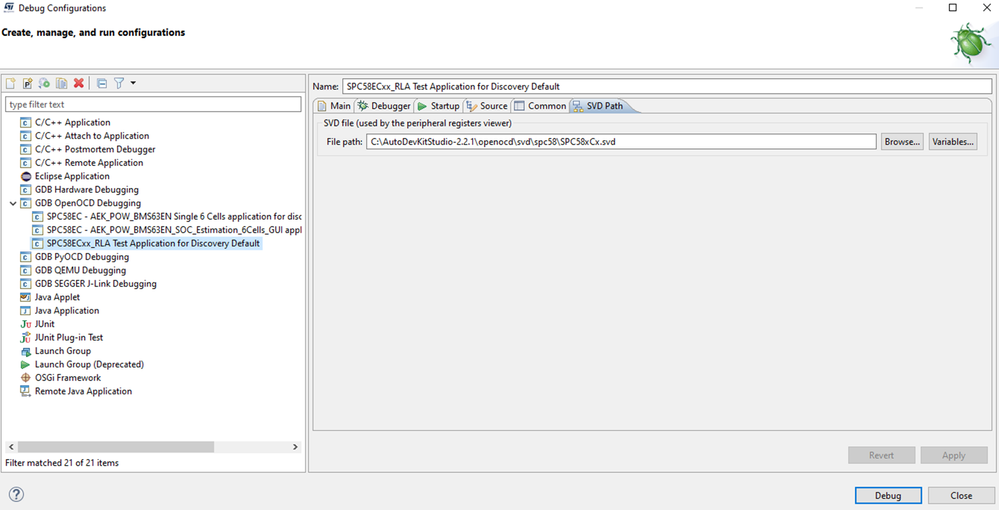The image size is (999, 510).
Task: Click the Remote Java Application icon
Action: coord(25,391)
